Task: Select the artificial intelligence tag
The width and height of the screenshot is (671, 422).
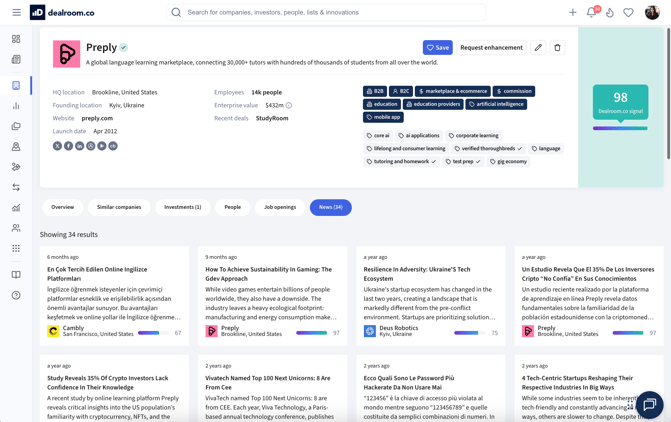Action: 496,104
